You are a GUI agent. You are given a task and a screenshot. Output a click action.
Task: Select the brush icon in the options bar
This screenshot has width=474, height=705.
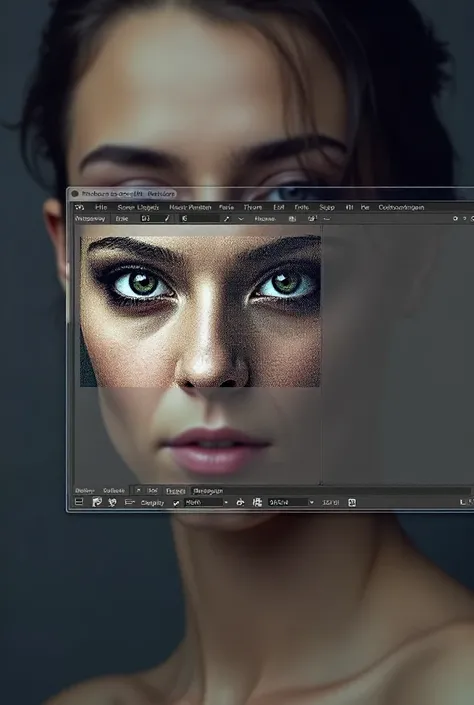point(227,219)
